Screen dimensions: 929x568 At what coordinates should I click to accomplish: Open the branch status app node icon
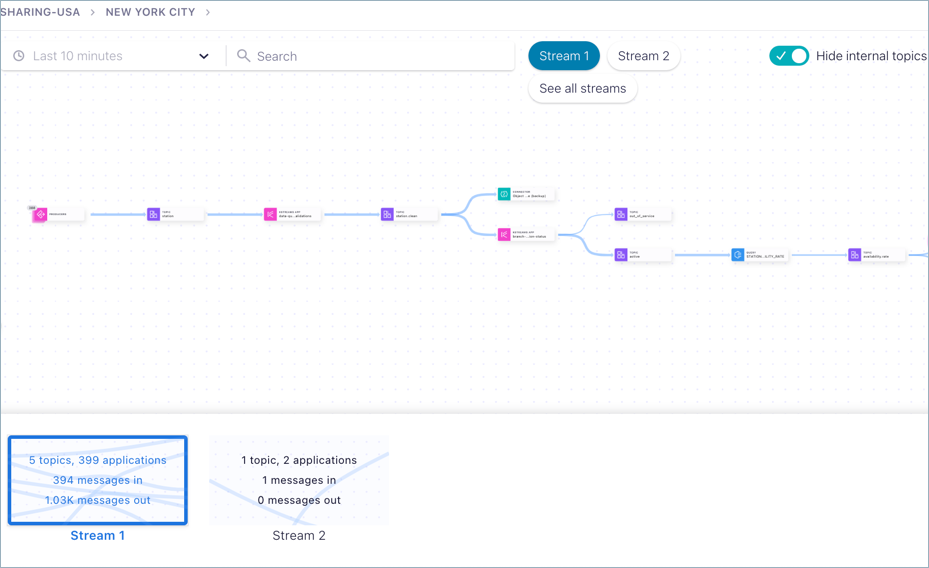[504, 235]
